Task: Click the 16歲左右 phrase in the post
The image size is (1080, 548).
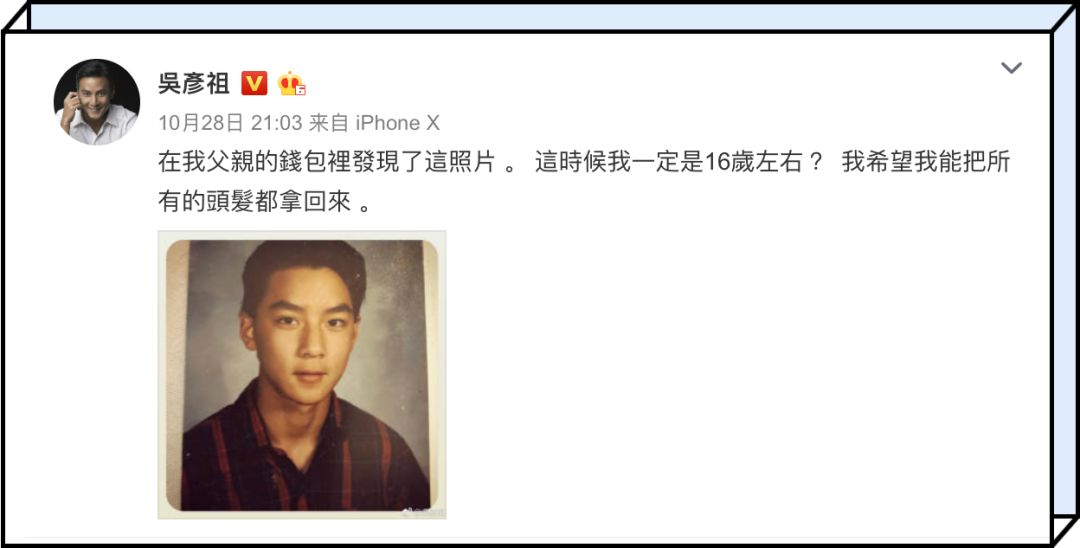Action: [x=749, y=163]
